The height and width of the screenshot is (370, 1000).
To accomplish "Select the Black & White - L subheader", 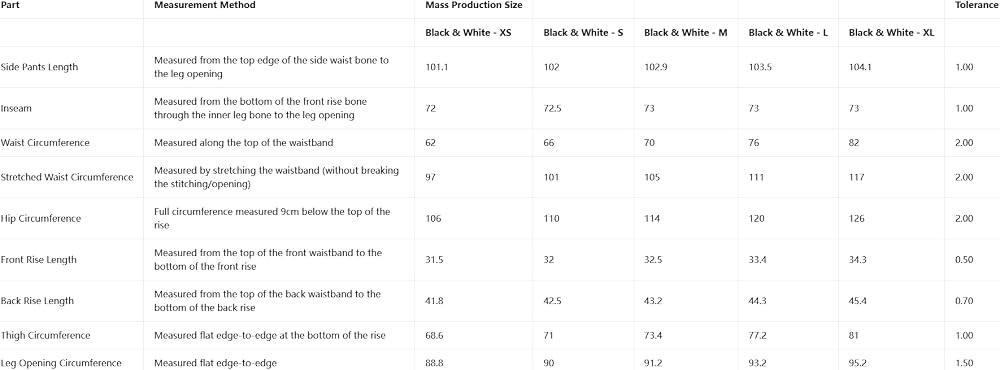I will tap(788, 33).
